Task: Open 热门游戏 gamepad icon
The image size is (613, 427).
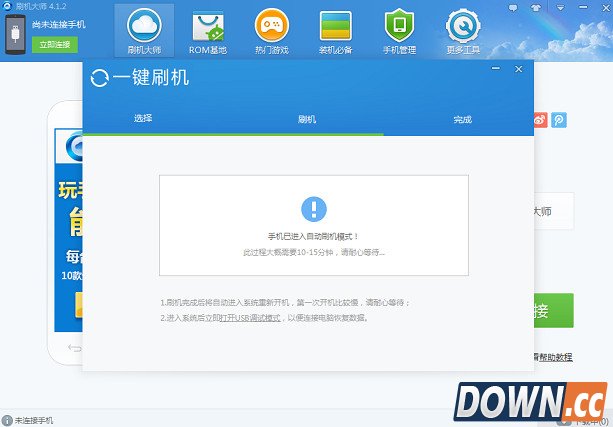Action: click(x=272, y=30)
